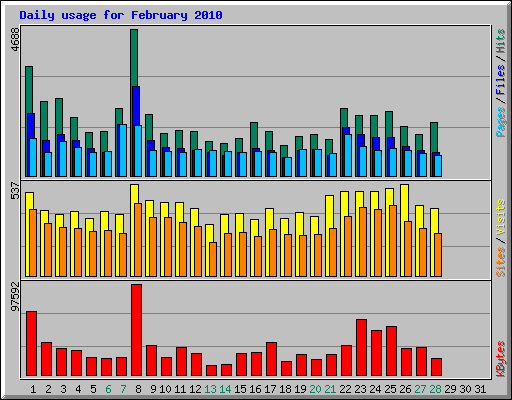Click the 537 y-axis label
This screenshot has width=512, height=400.
15,191
